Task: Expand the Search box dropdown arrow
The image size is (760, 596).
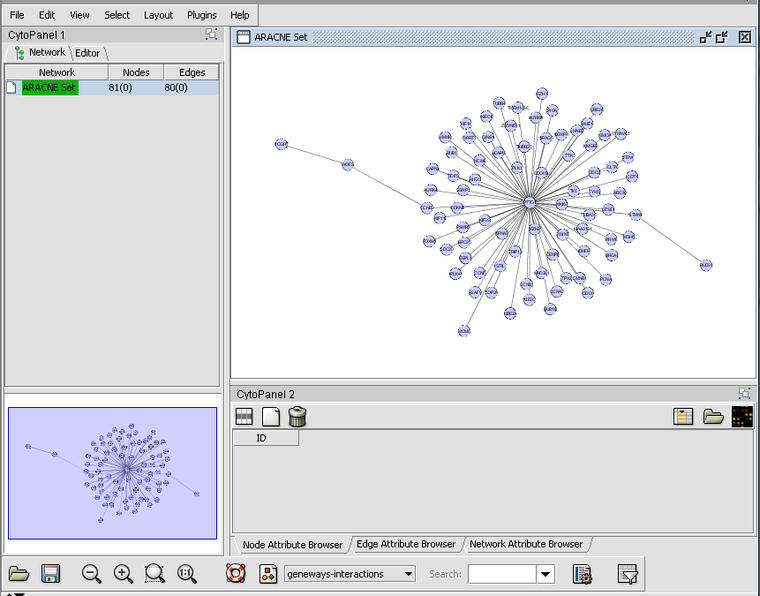Action: coord(545,574)
